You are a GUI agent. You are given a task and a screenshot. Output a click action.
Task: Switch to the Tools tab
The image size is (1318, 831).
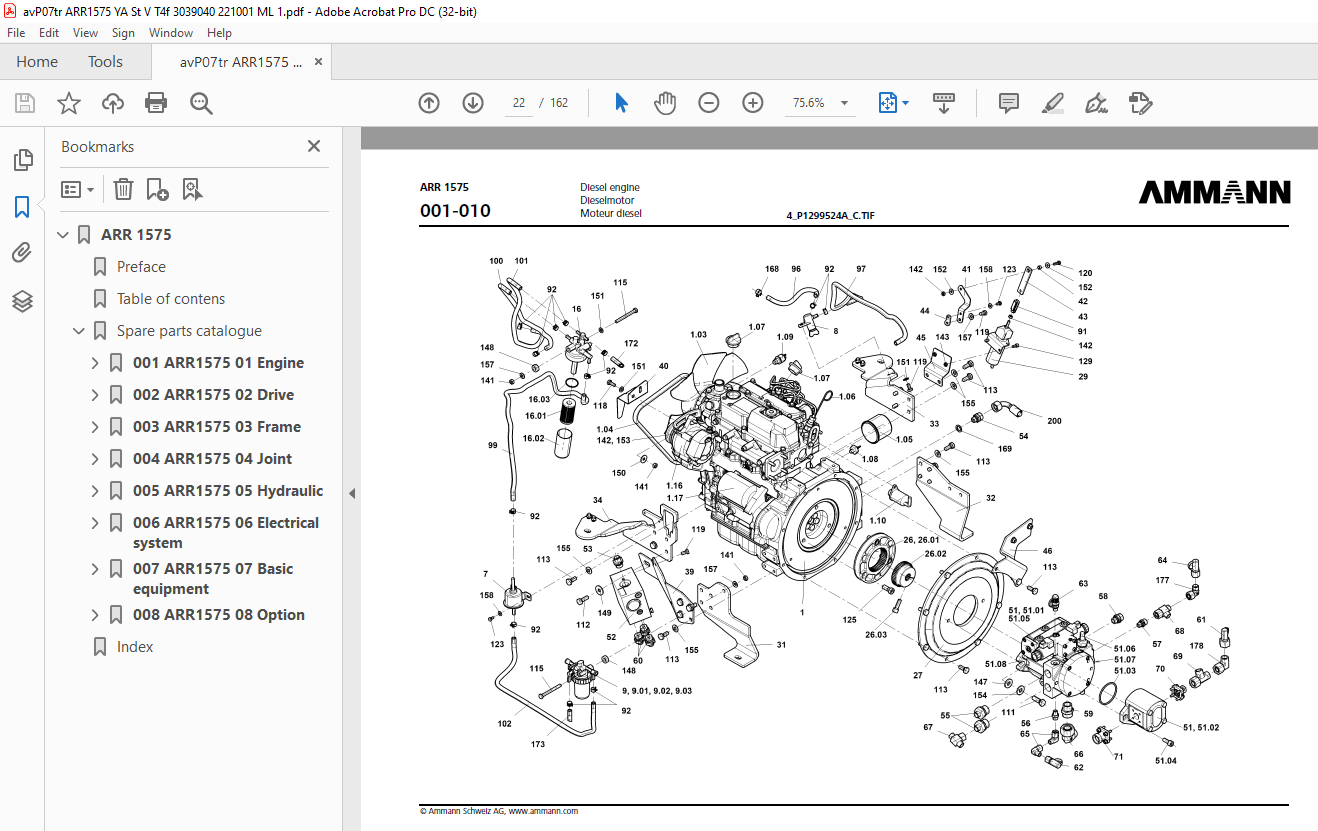point(105,62)
